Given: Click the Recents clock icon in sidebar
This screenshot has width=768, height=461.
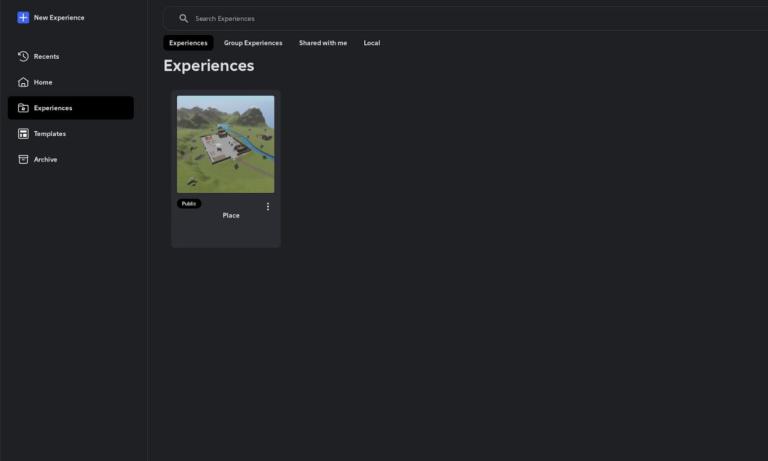Looking at the screenshot, I should pos(23,56).
